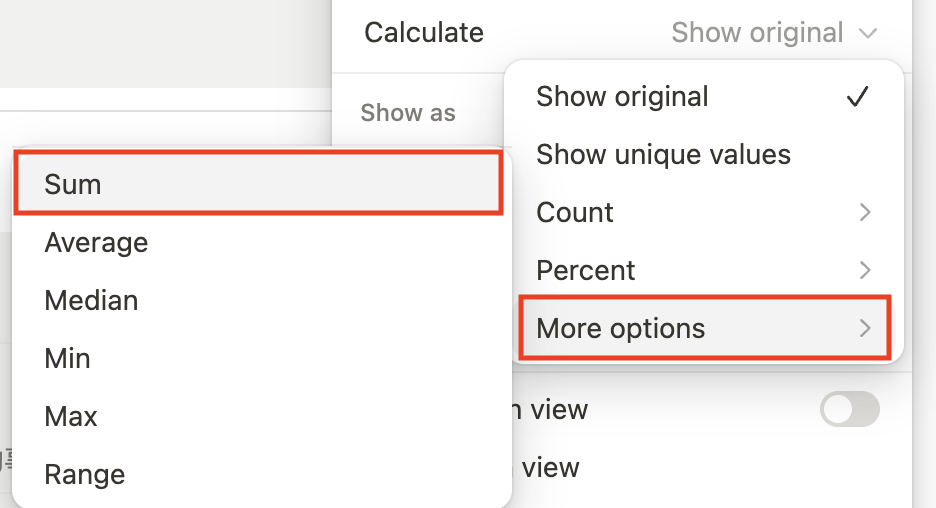The width and height of the screenshot is (936, 508).
Task: Click the checkmark beside Show original
Action: 857,97
